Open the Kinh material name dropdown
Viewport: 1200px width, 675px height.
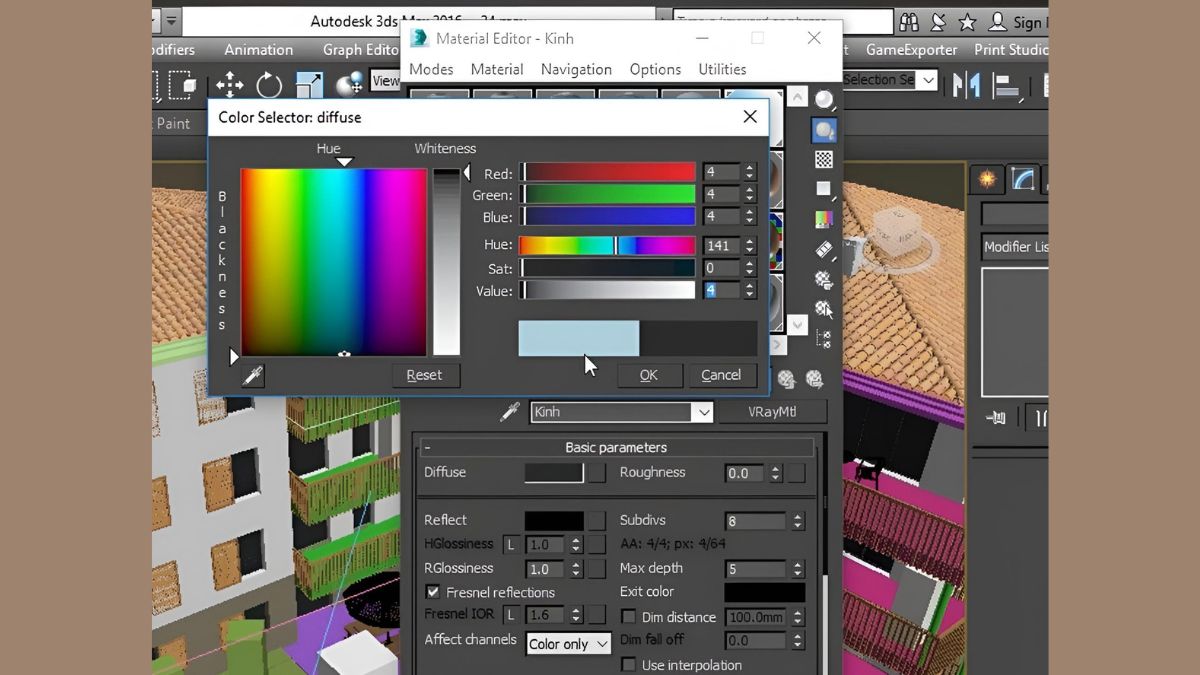703,412
